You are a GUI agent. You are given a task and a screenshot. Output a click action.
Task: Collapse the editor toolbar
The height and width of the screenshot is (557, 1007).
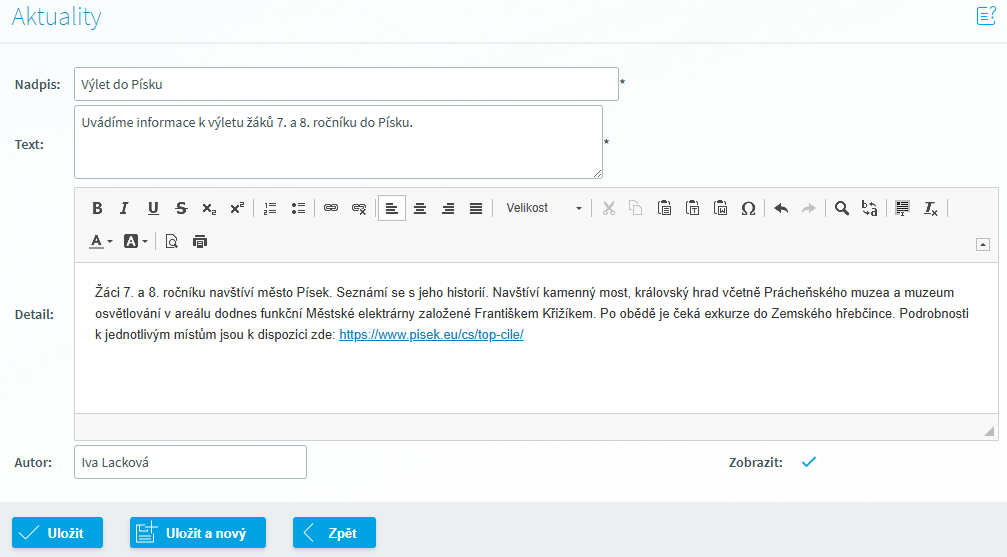(982, 244)
